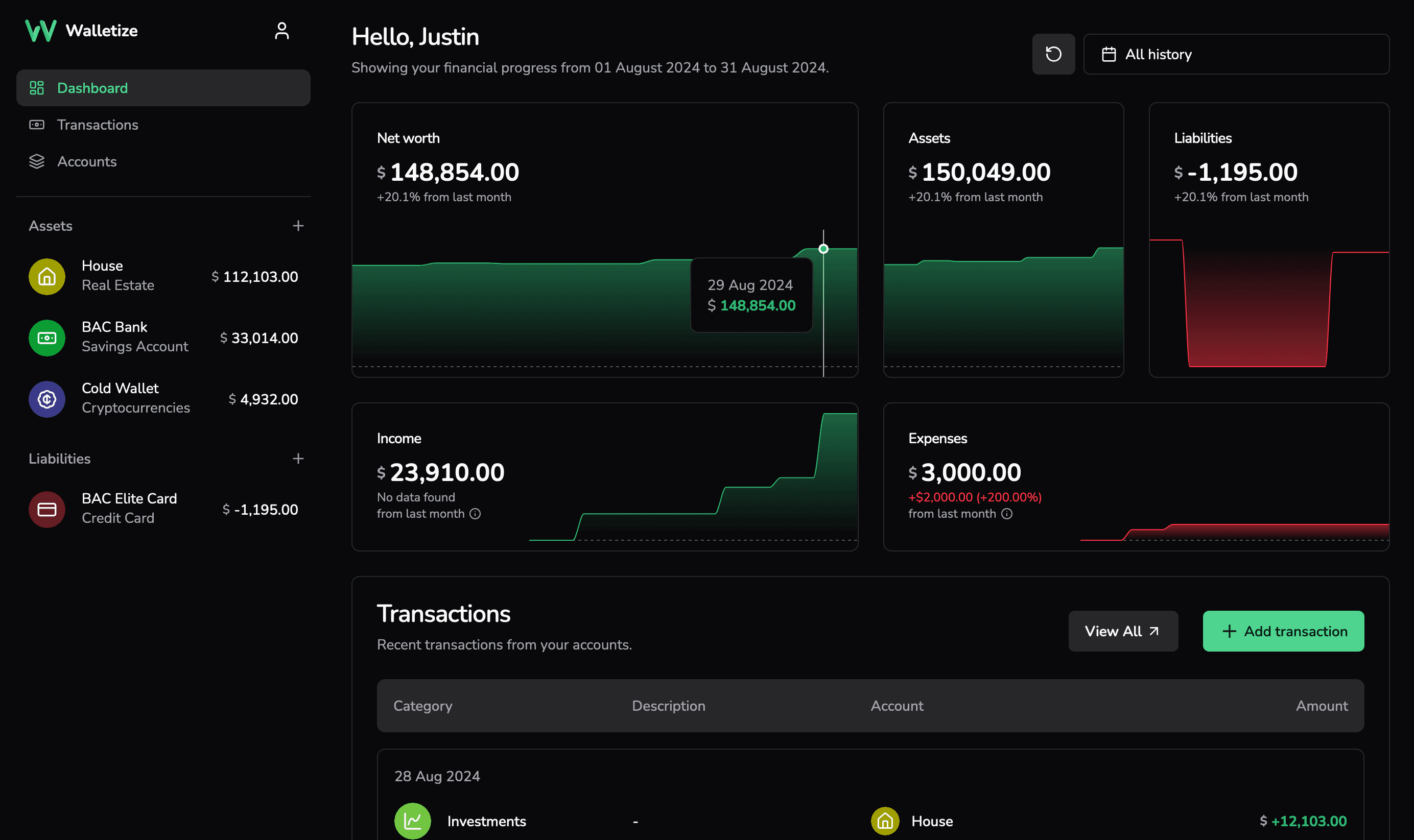Click the Investments category chart icon

pyautogui.click(x=412, y=821)
